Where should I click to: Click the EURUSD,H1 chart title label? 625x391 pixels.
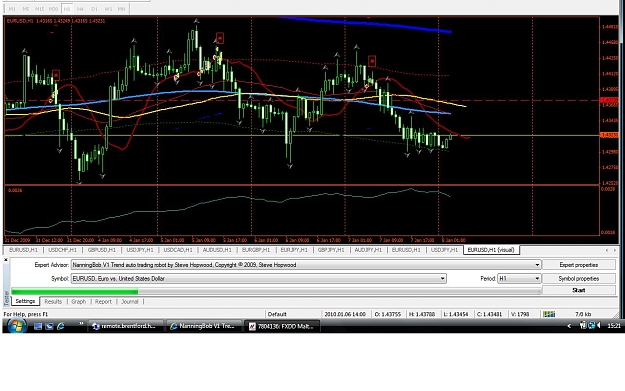(x=20, y=21)
